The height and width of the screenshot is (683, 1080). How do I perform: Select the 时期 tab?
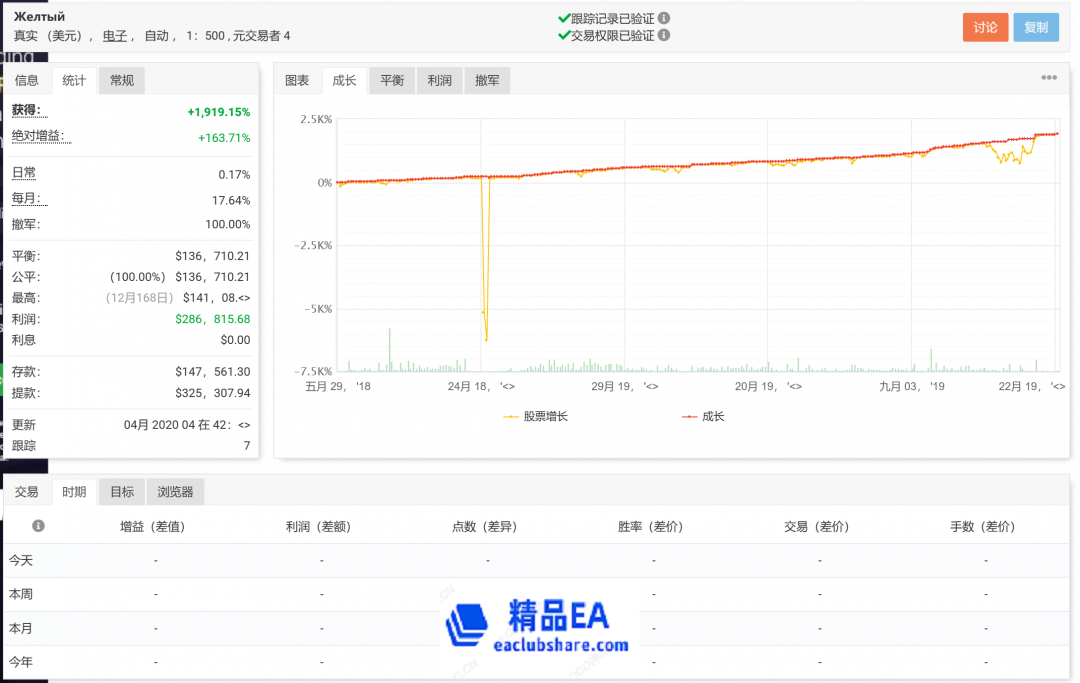74,492
